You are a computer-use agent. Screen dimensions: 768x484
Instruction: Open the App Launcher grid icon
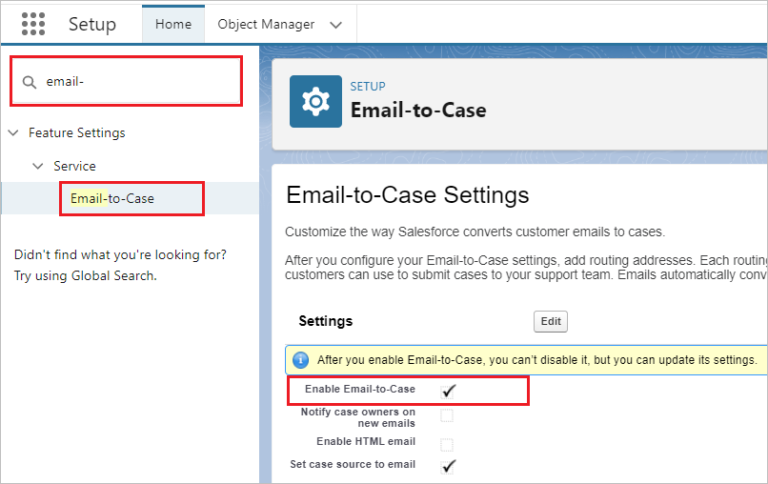point(33,24)
